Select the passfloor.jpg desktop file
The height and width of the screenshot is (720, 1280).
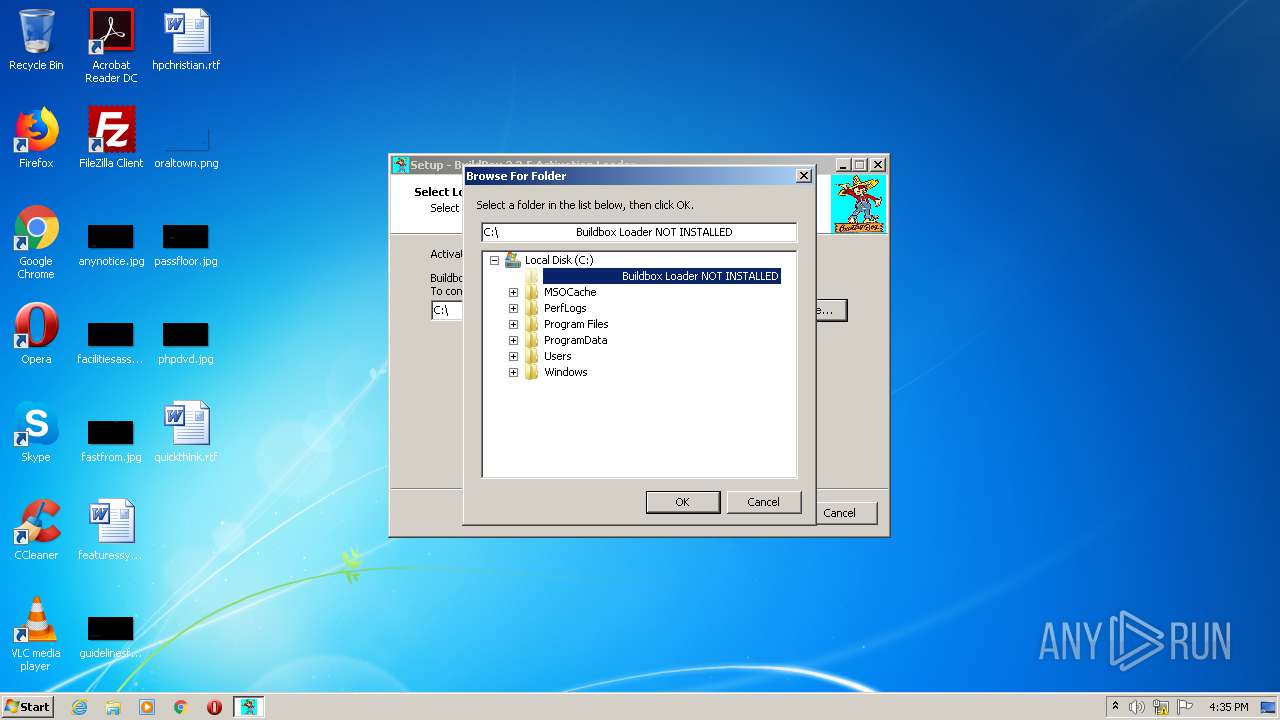(186, 244)
